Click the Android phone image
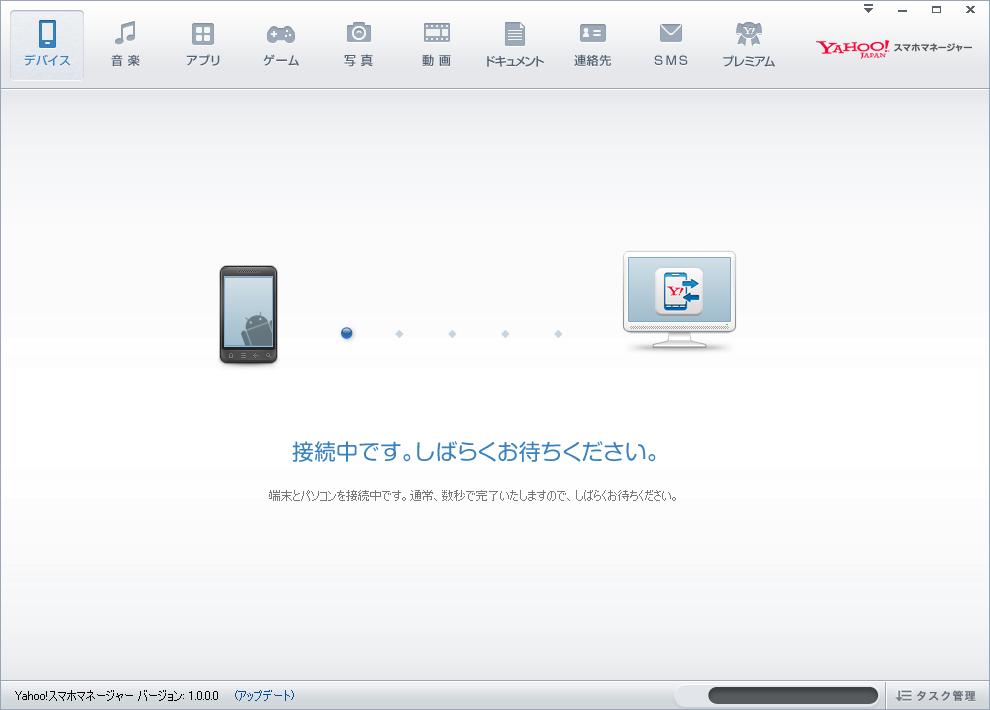Image resolution: width=990 pixels, height=710 pixels. pyautogui.click(x=248, y=314)
